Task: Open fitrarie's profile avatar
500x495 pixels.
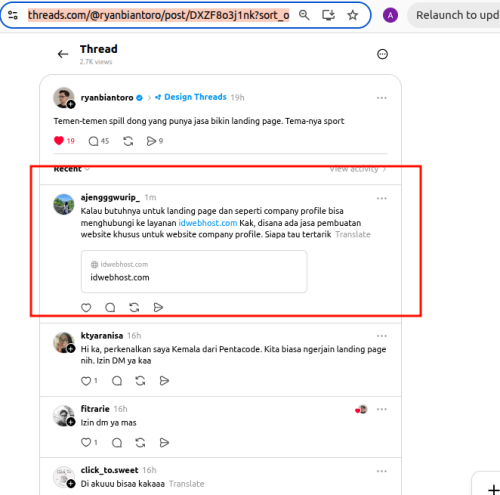Action: 64,416
